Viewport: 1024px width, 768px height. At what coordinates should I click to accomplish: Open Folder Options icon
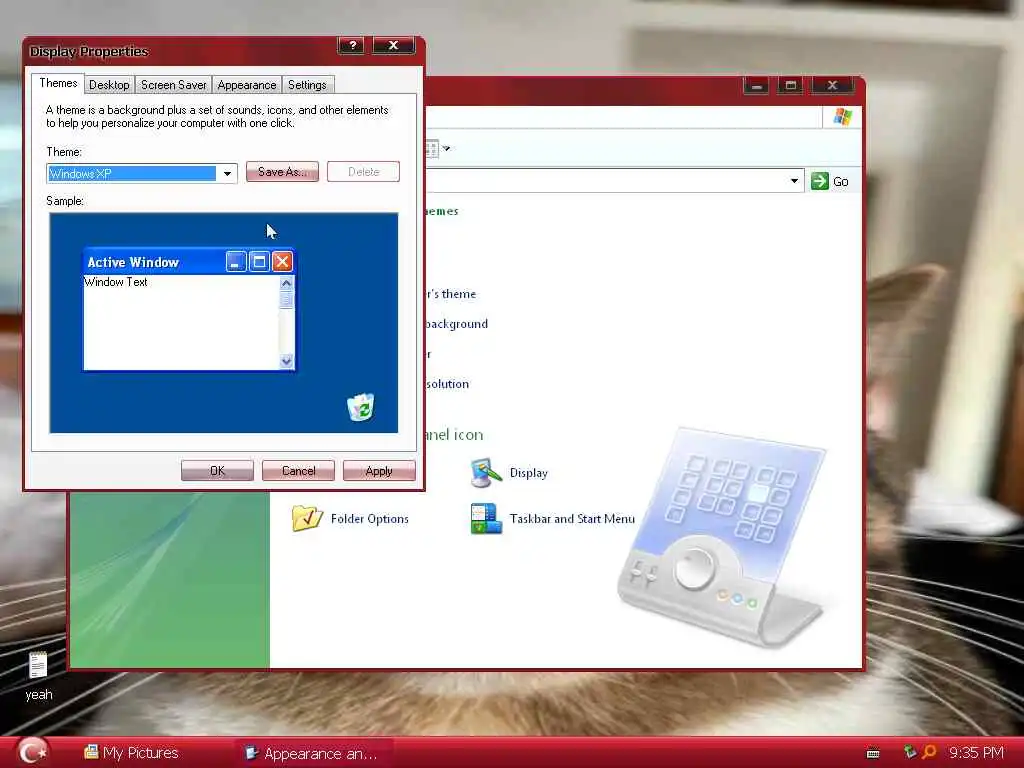point(351,519)
